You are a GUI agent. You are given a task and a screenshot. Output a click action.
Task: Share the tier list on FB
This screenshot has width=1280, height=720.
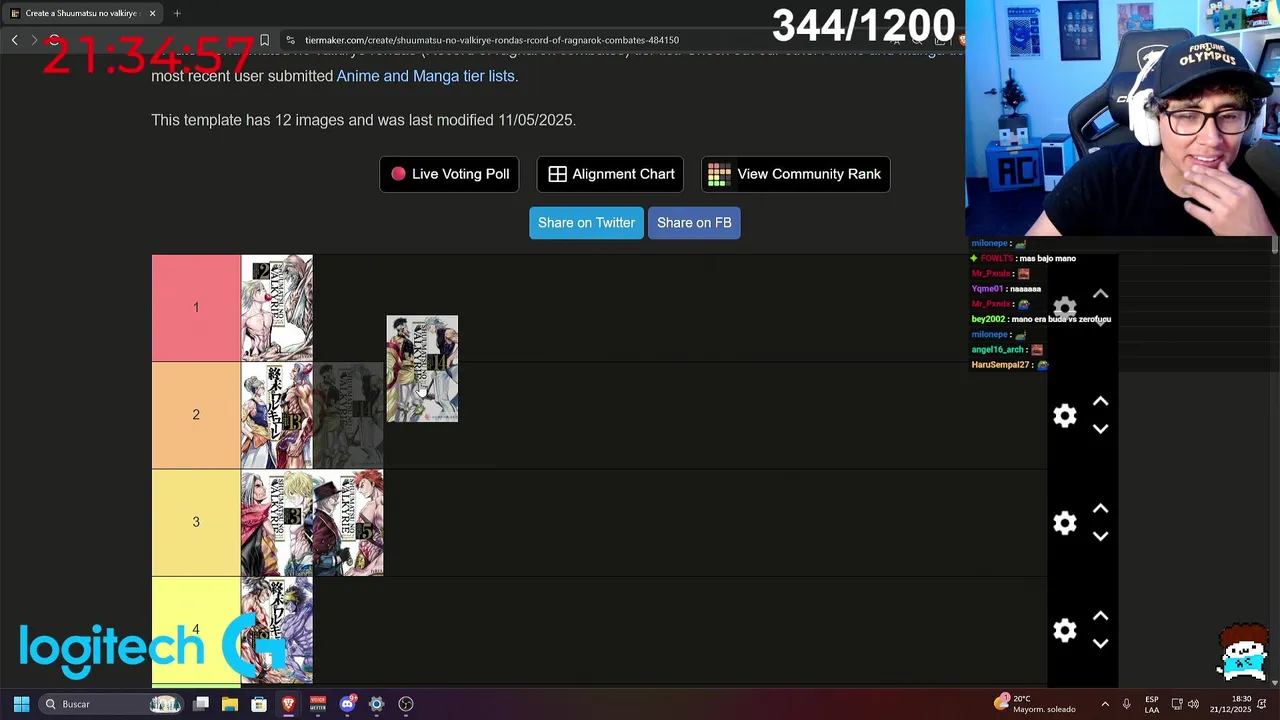tap(694, 223)
